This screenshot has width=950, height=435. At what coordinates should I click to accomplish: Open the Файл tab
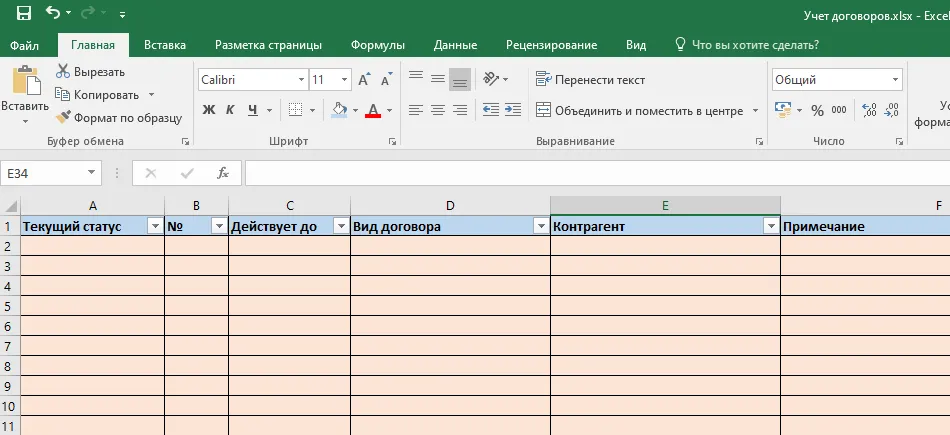point(25,45)
